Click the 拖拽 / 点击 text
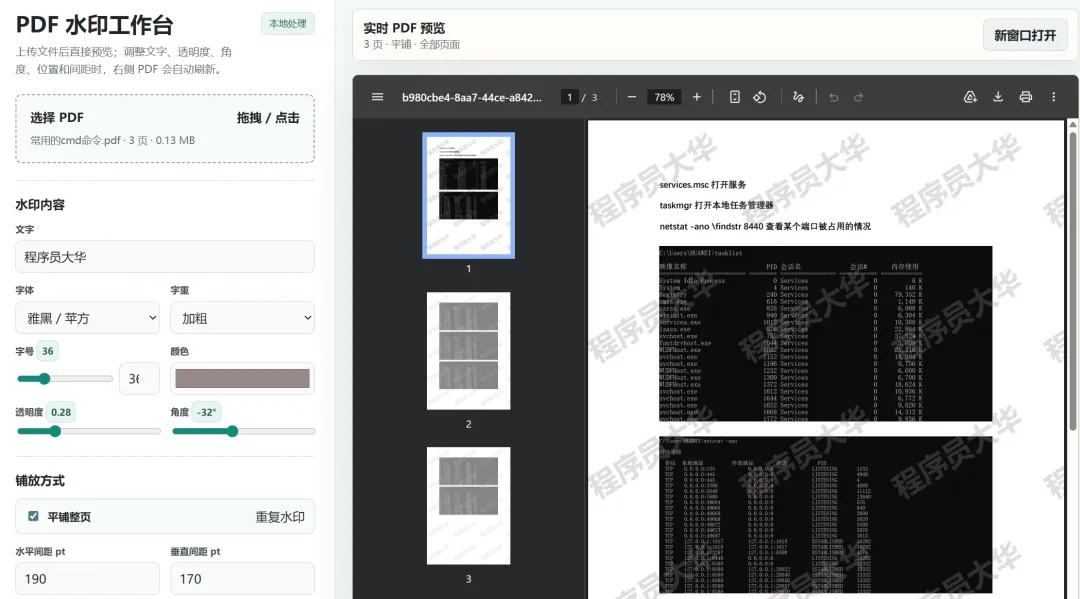Screen dimensions: 1080x599 tap(268, 118)
